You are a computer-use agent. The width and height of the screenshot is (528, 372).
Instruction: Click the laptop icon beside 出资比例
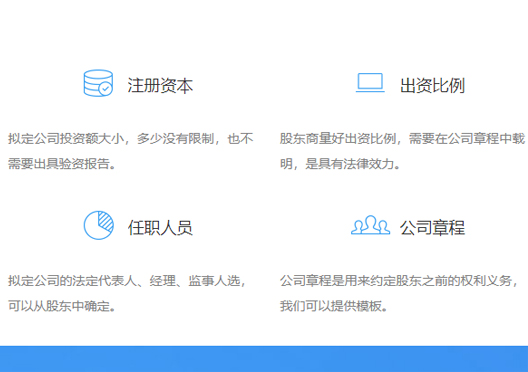(370, 82)
